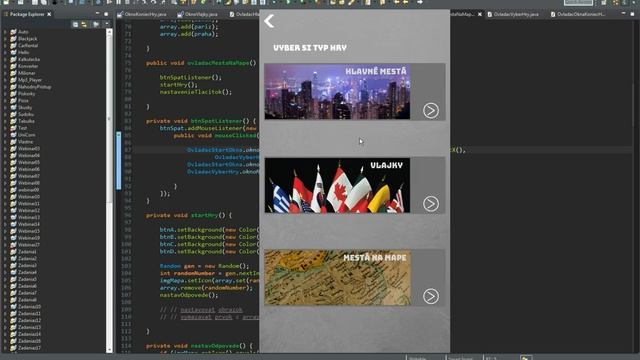Image resolution: width=640 pixels, height=360 pixels.
Task: Open the Hlavné mestá game via its arrow button
Action: [431, 110]
